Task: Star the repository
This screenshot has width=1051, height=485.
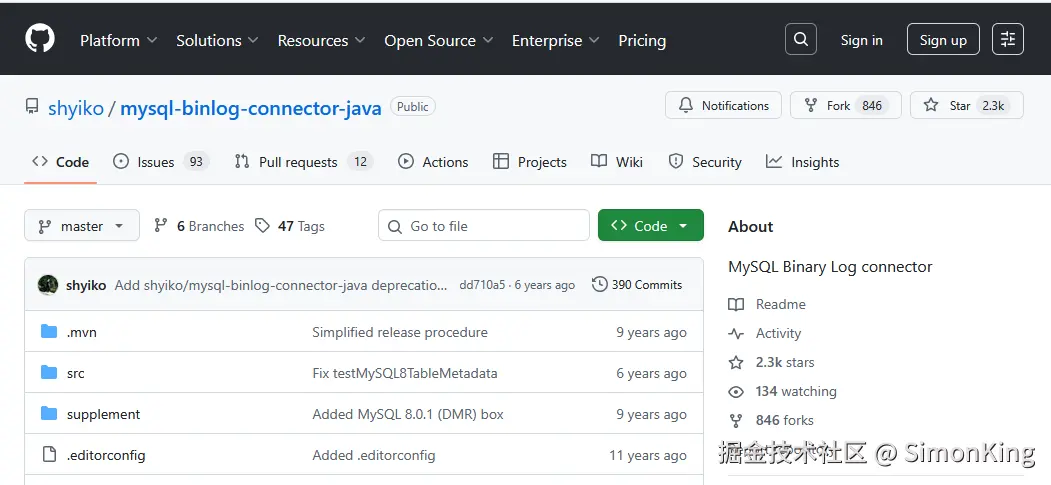Action: pyautogui.click(x=948, y=106)
